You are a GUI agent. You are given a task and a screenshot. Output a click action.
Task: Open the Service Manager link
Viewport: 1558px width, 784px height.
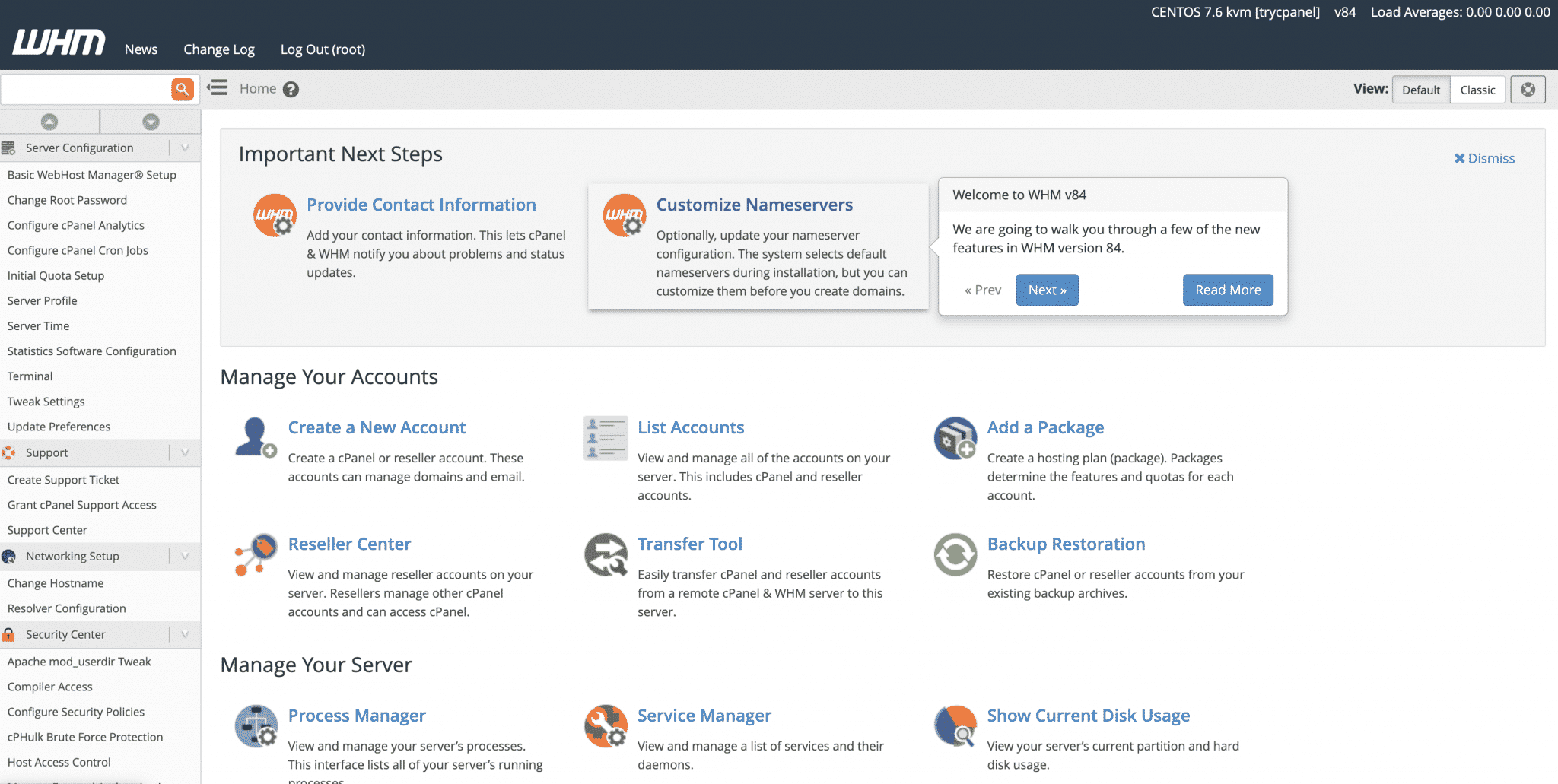(x=704, y=716)
